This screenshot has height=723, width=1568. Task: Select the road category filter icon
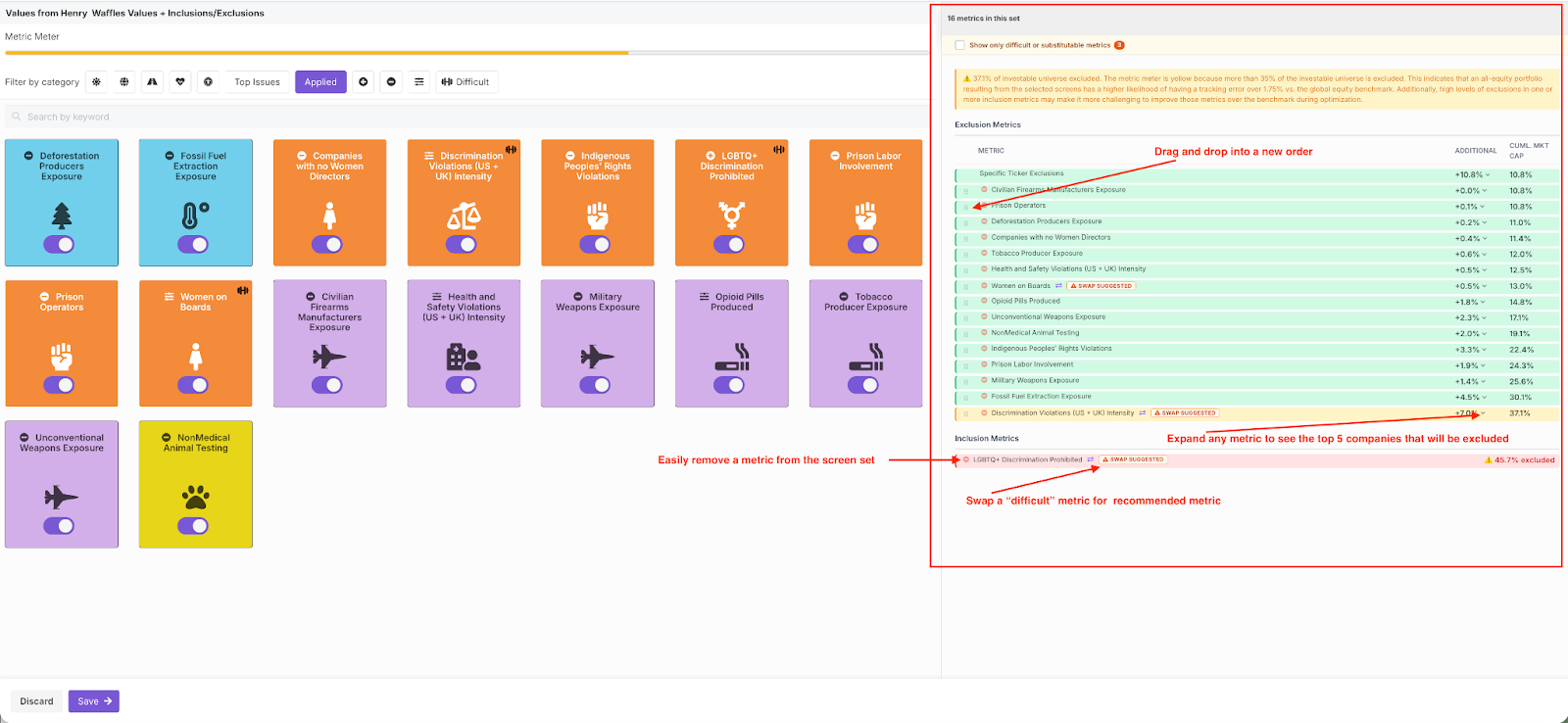pos(152,82)
